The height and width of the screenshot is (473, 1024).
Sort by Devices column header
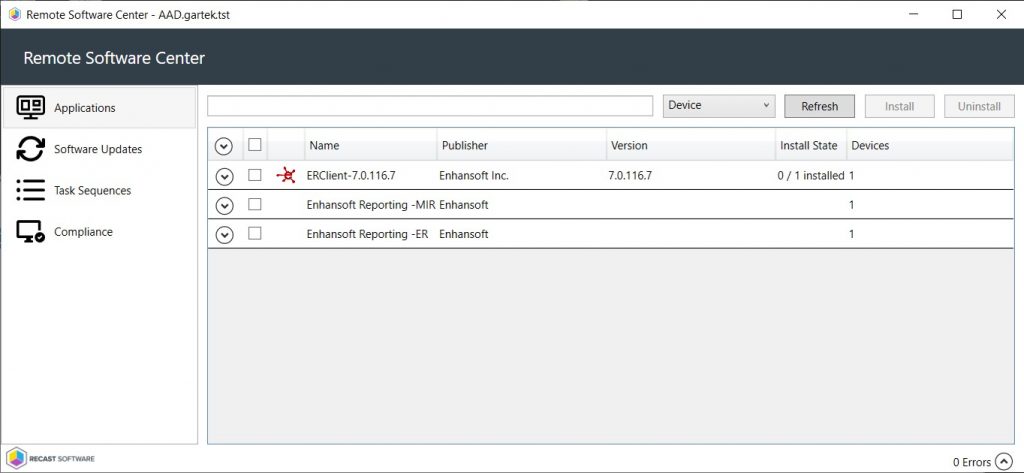click(x=930, y=145)
